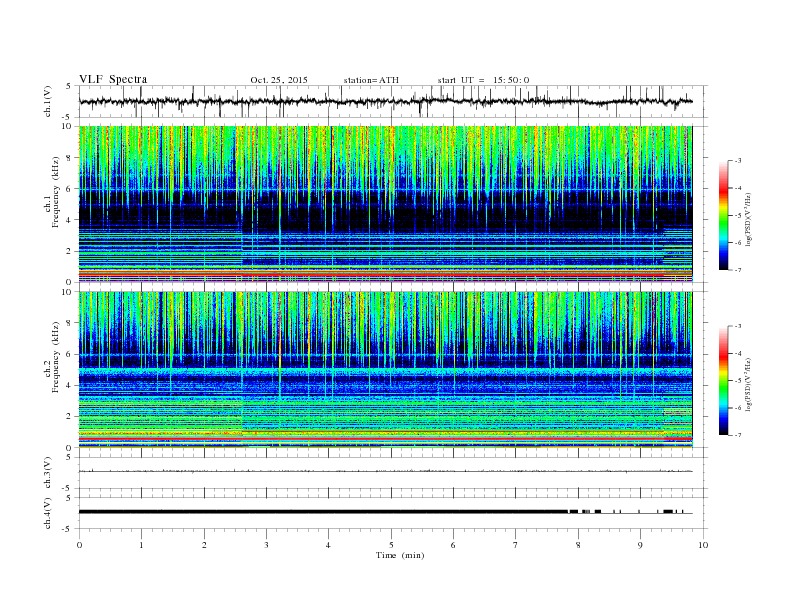This screenshot has width=792, height=612.
Task: Click the "VLF Spectra" title text
Action: pyautogui.click(x=113, y=79)
